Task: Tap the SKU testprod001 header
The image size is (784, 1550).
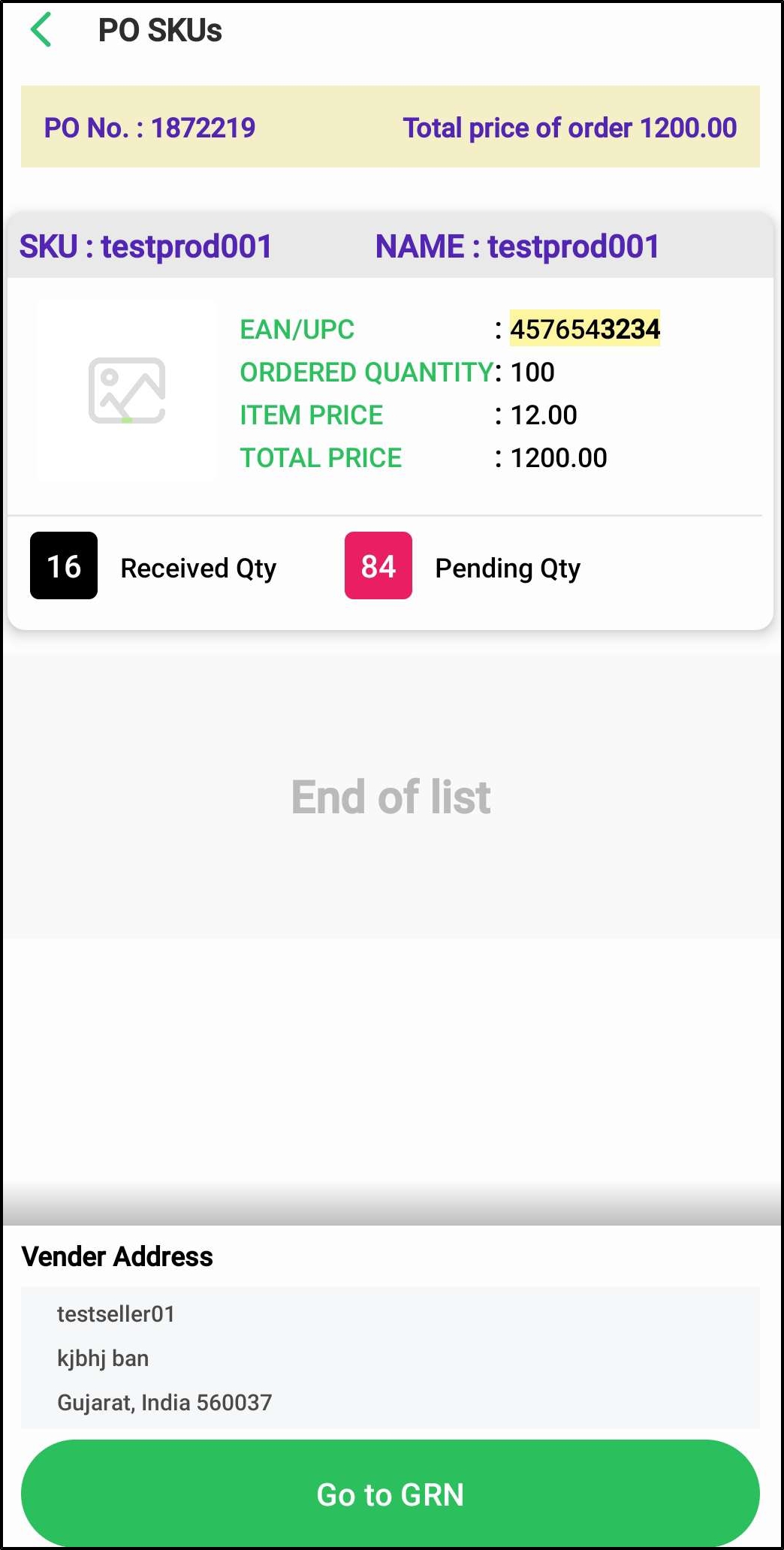Action: (x=146, y=246)
